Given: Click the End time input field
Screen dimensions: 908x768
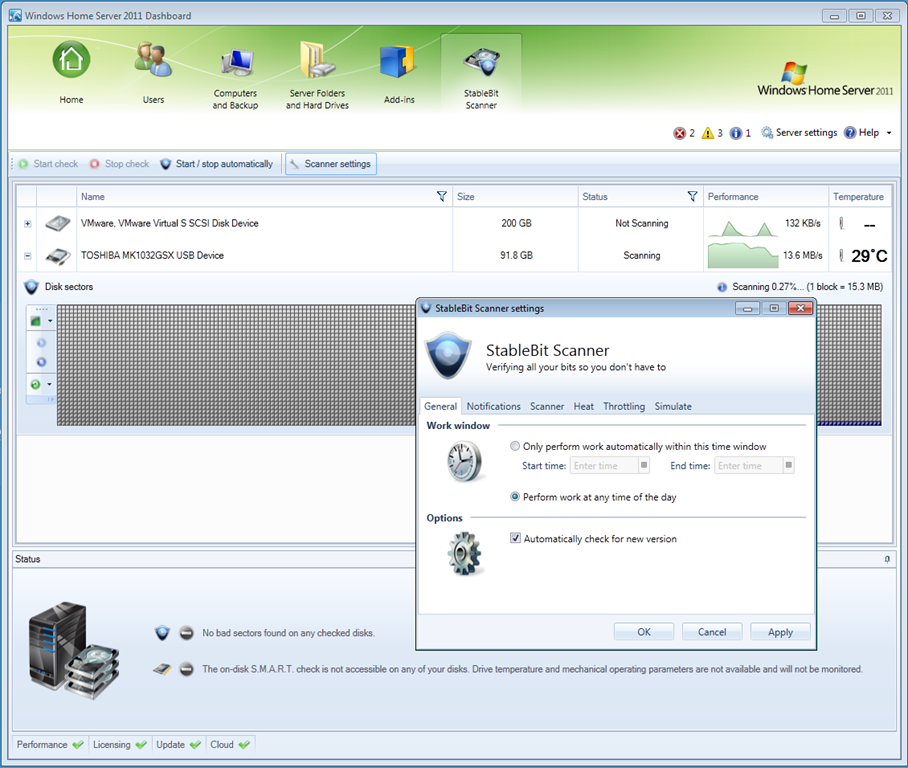Looking at the screenshot, I should (x=748, y=466).
